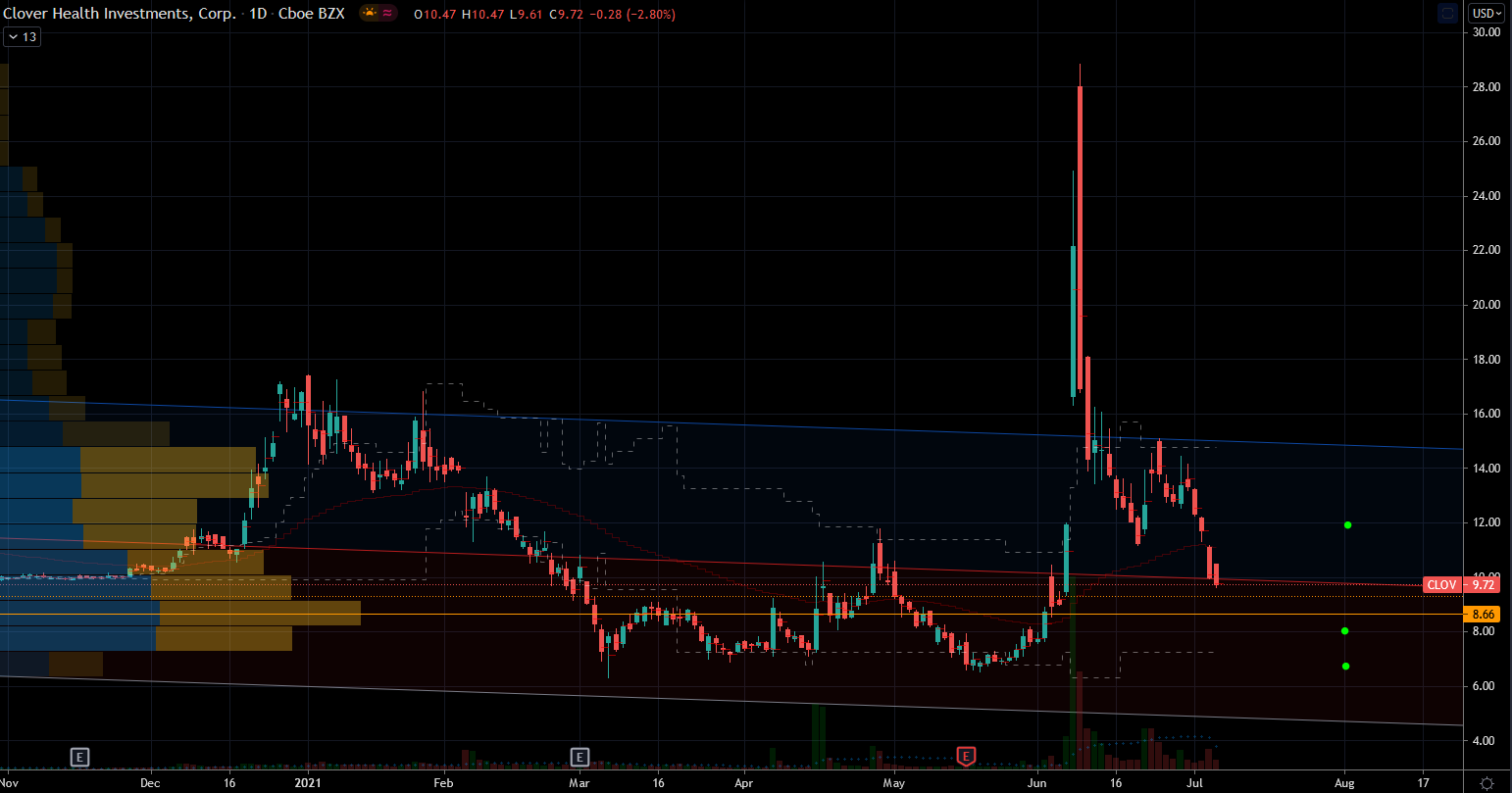Click the 2021 label on time axis

click(x=309, y=783)
